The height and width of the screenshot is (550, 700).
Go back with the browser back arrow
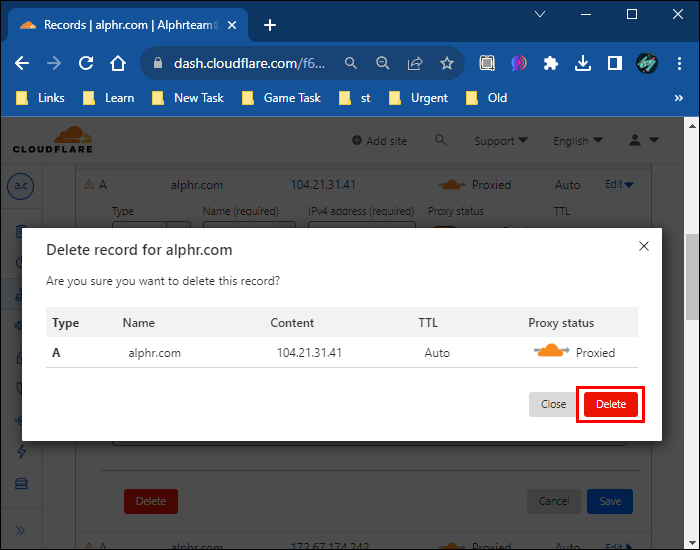(21, 63)
